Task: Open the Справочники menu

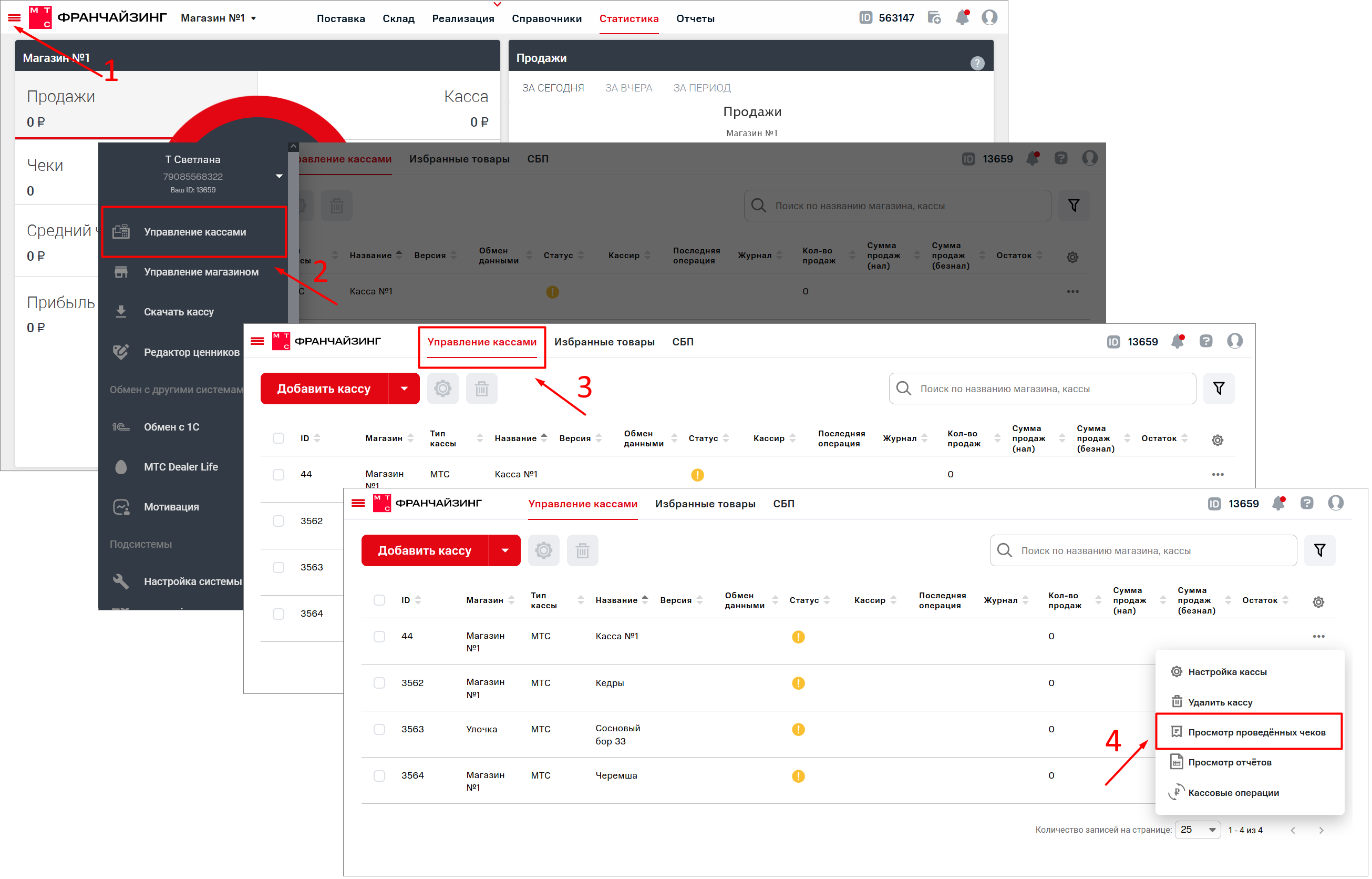Action: point(547,19)
